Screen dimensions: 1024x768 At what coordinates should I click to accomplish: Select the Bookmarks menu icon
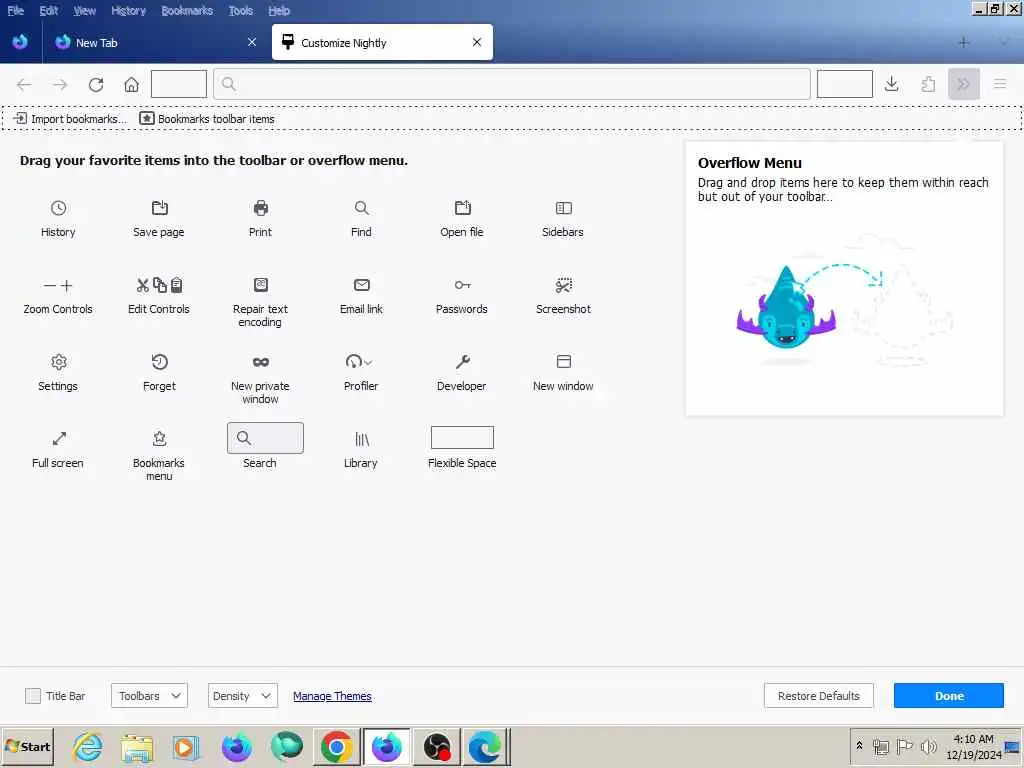pyautogui.click(x=159, y=438)
